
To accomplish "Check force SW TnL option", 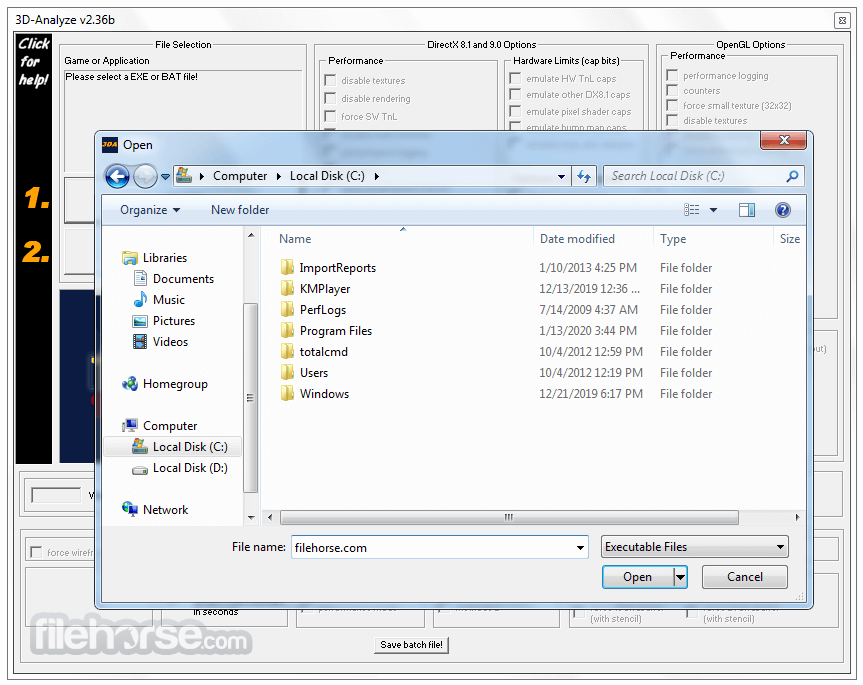I will [330, 117].
